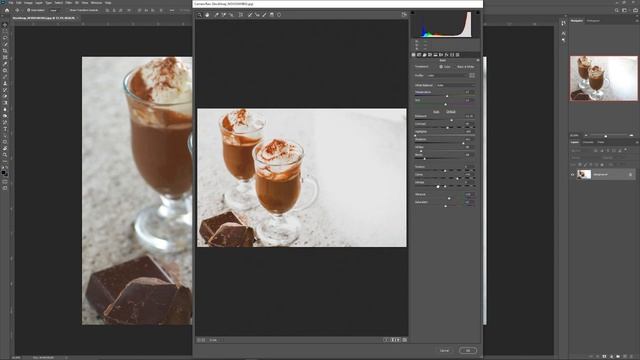Select the Targeted Adjustment tool in Camera Raw

pos(231,15)
